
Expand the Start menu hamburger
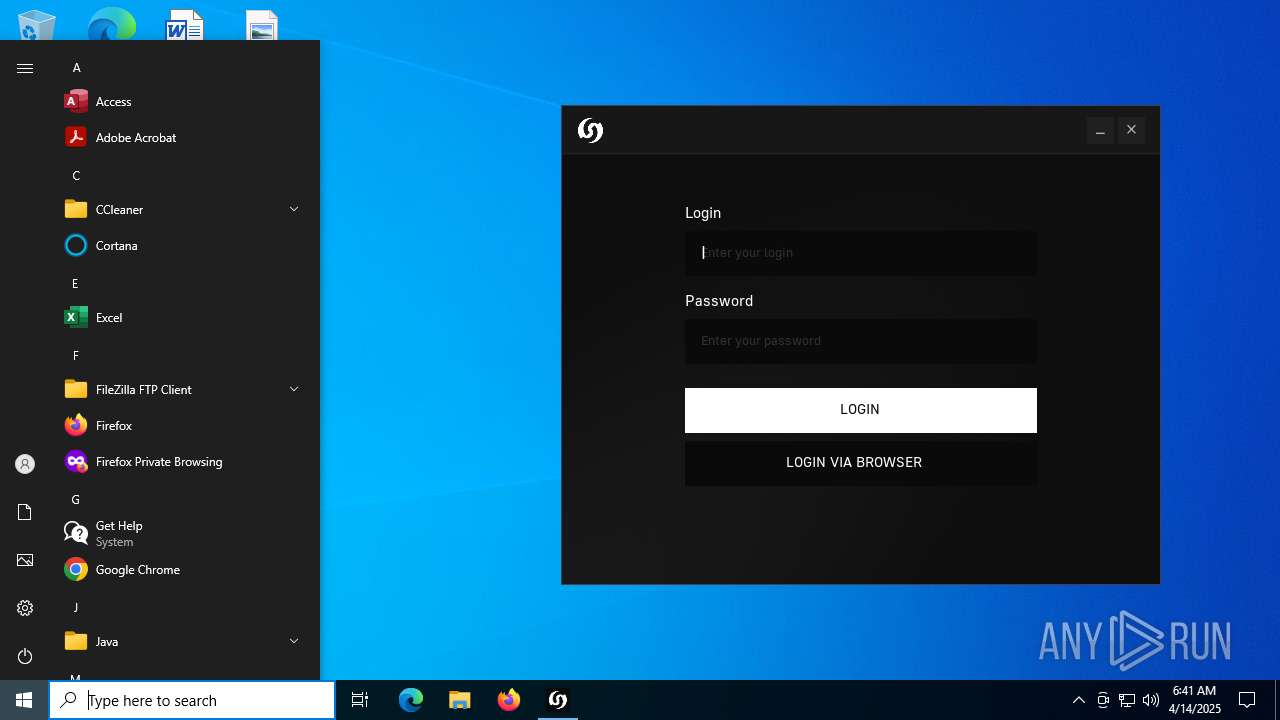[25, 68]
